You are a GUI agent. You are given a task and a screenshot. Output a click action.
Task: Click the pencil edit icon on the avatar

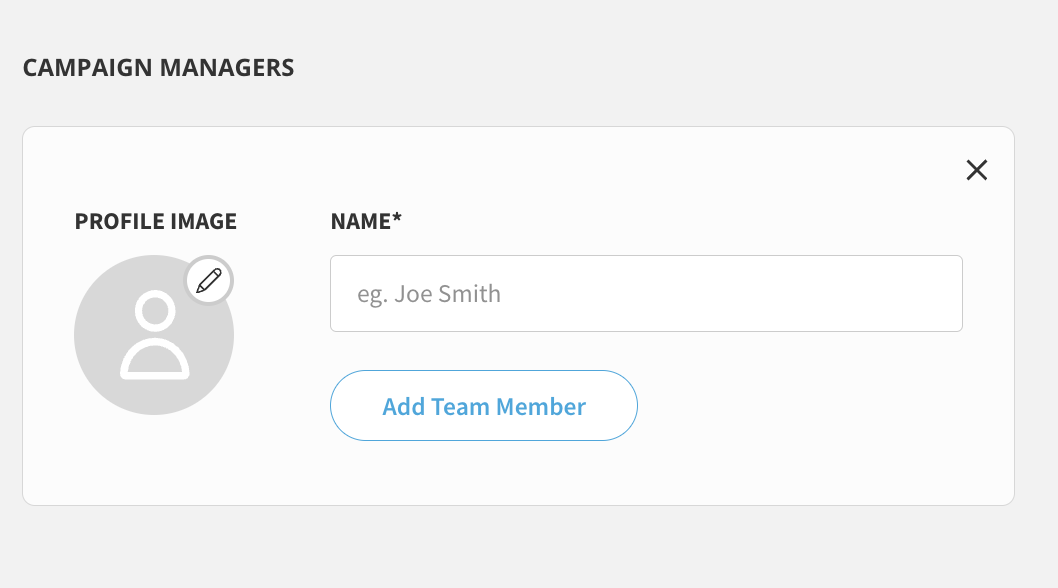[x=208, y=281]
